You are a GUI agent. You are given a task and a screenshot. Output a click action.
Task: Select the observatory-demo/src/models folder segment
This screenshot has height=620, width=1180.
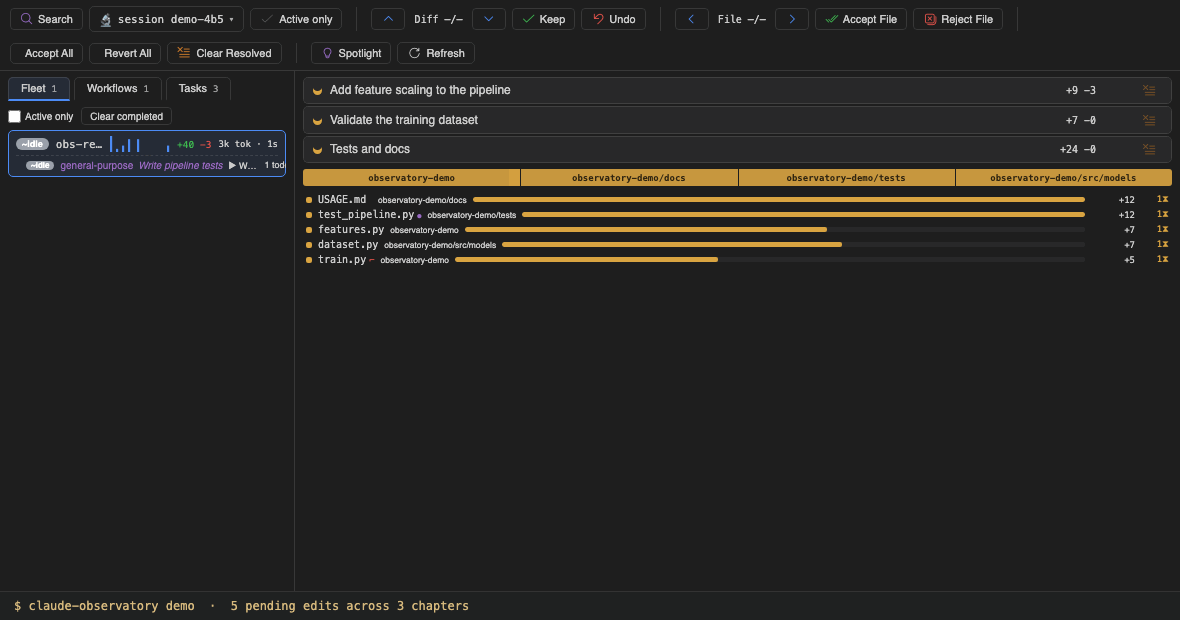1063,178
